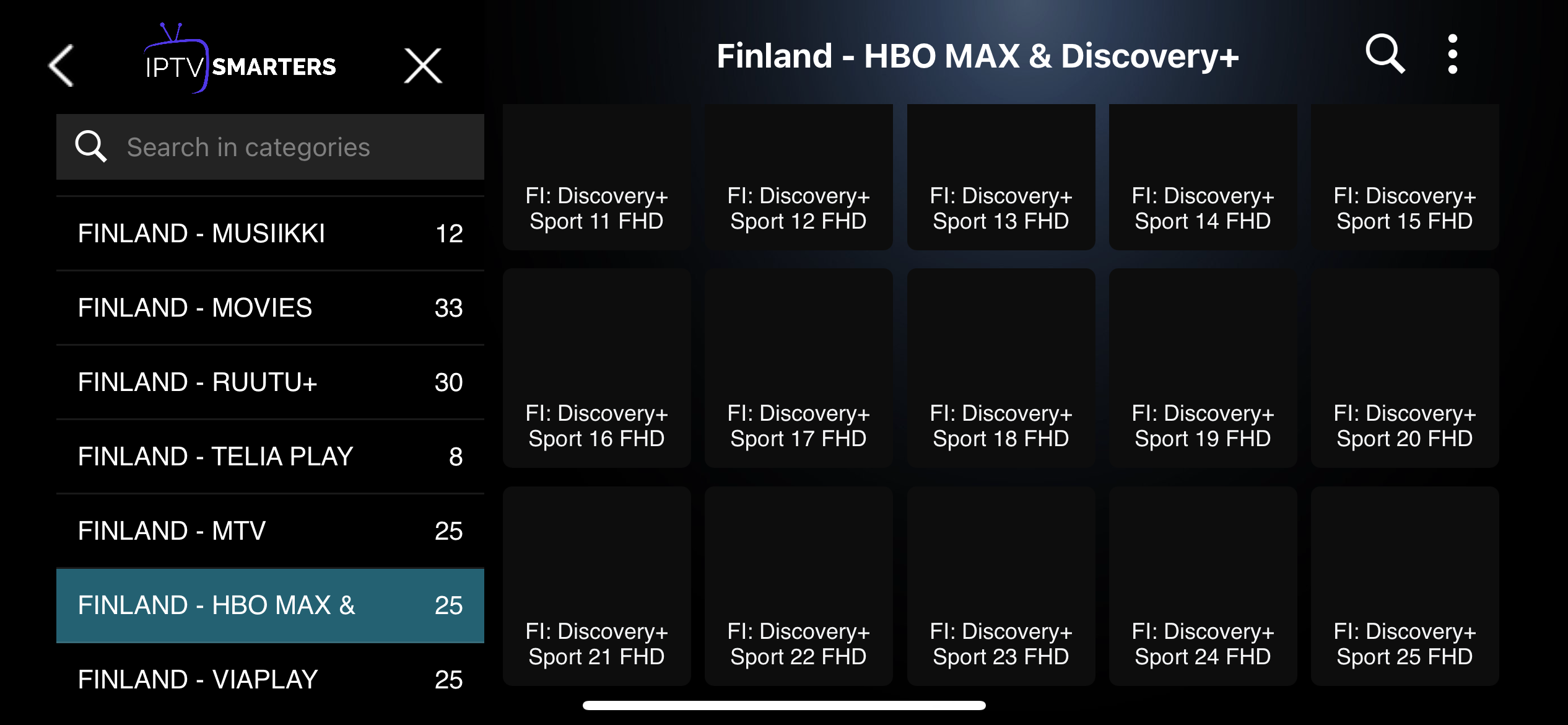Open the Finland - Viaplay category
The height and width of the screenshot is (725, 1568).
[270, 680]
